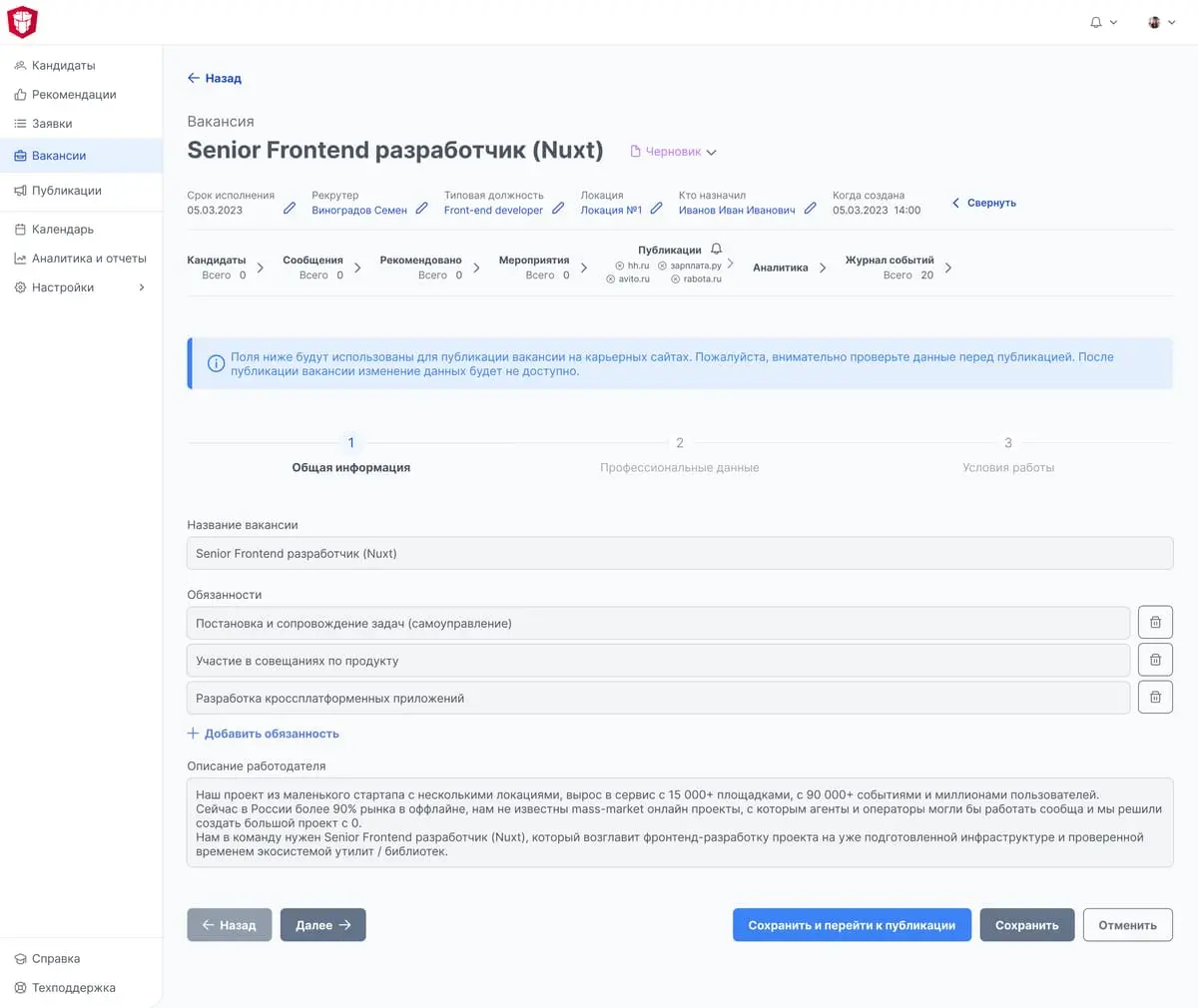Viewport: 1198px width, 1008px height.
Task: Edit Локация №1 with the pencil icon
Action: (656, 209)
